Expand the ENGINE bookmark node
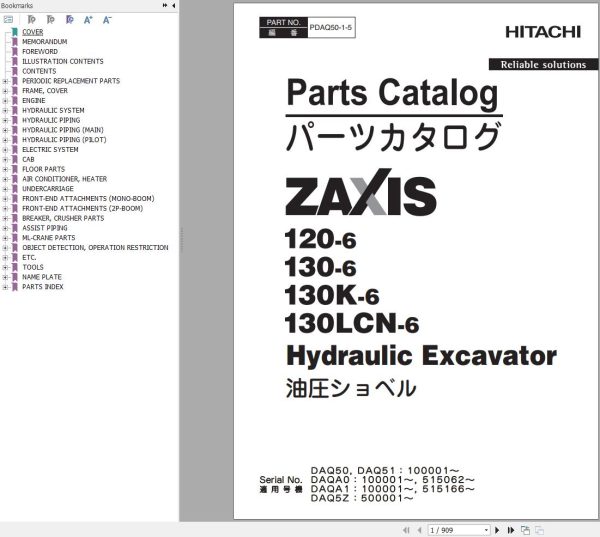This screenshot has height=537, width=600. [5, 101]
